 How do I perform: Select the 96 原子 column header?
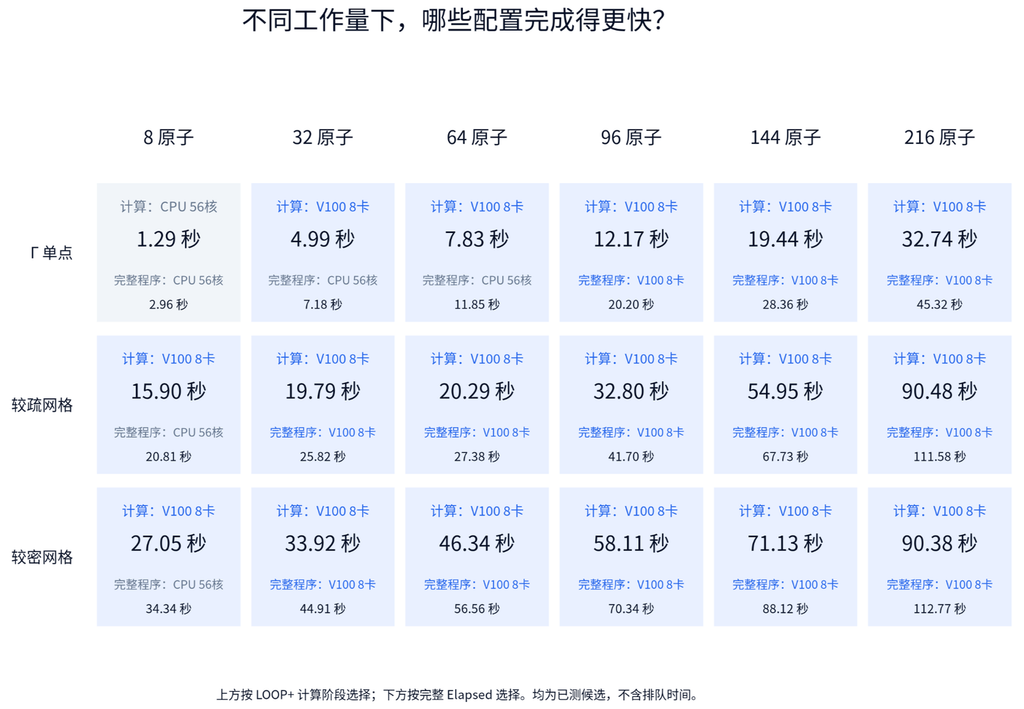[631, 137]
